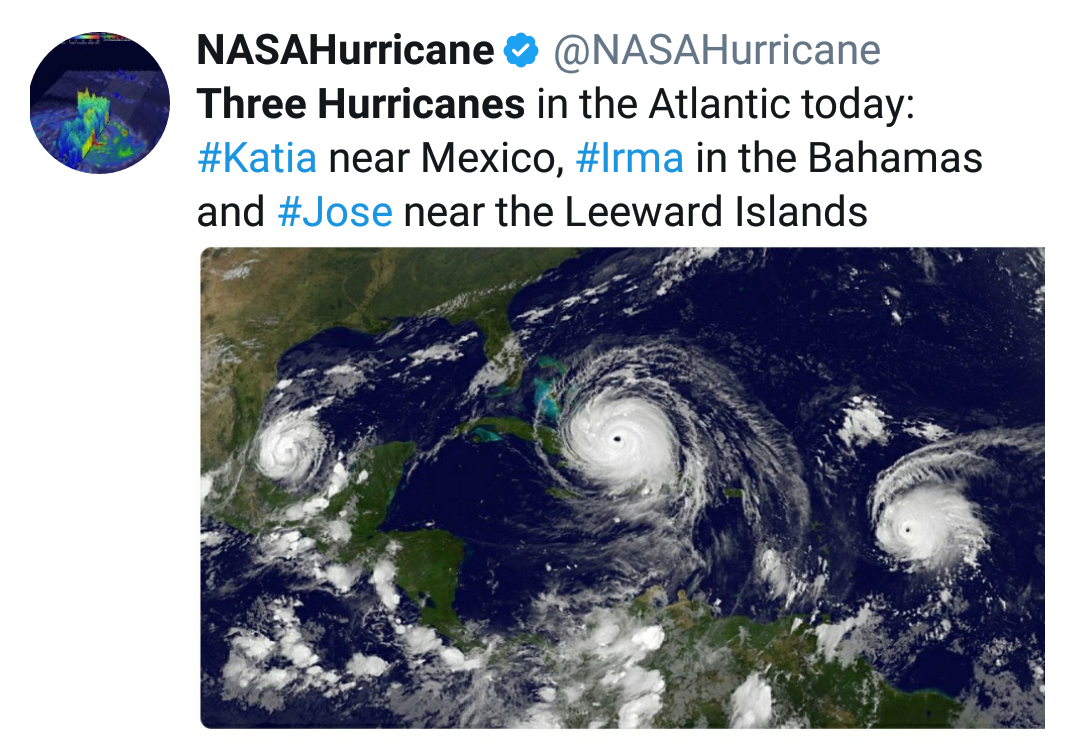Click the word 'Mexico,' in the tweet
This screenshot has width=1066, height=756.
coord(493,158)
